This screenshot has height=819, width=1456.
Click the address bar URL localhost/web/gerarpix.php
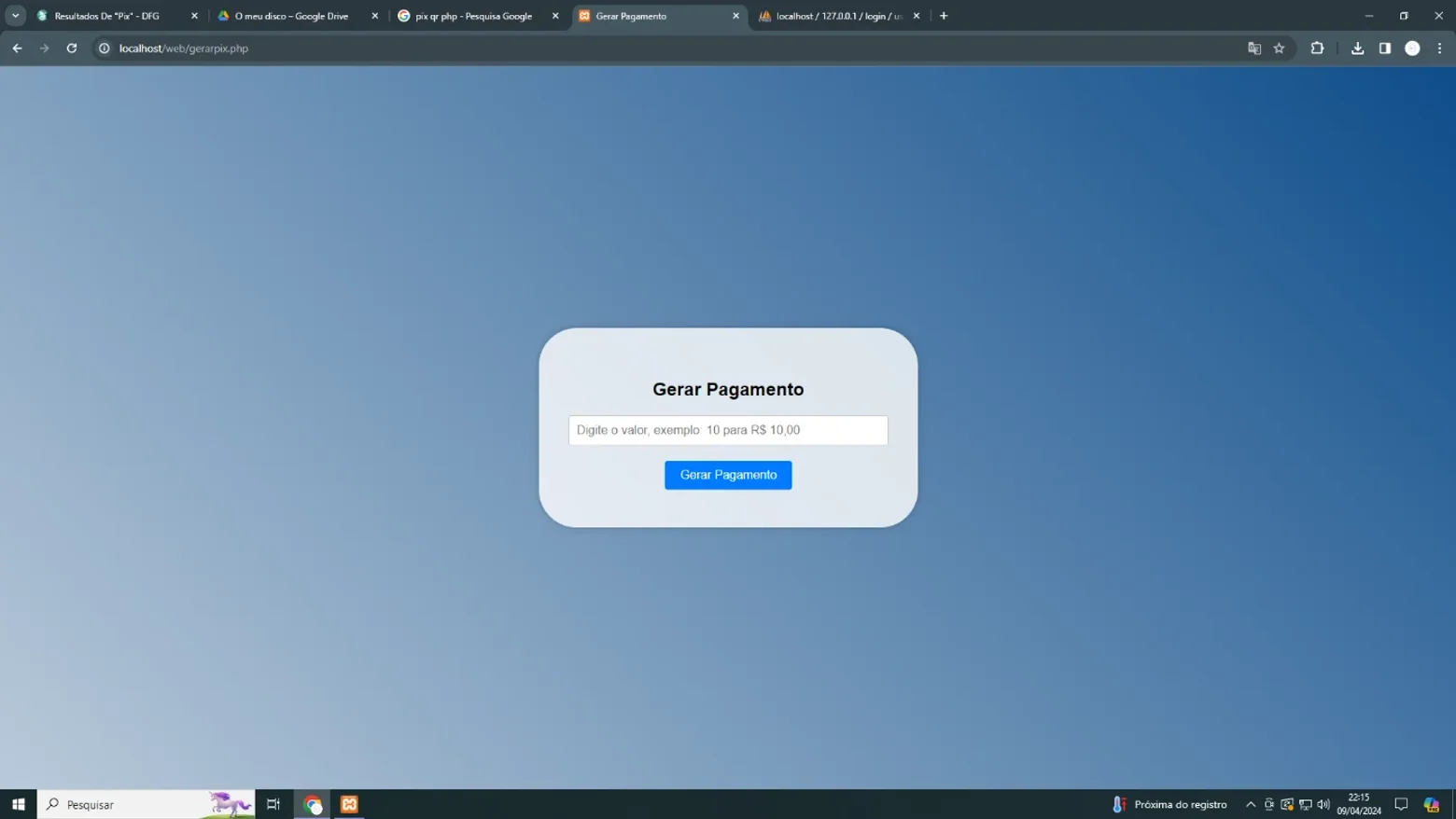point(184,49)
